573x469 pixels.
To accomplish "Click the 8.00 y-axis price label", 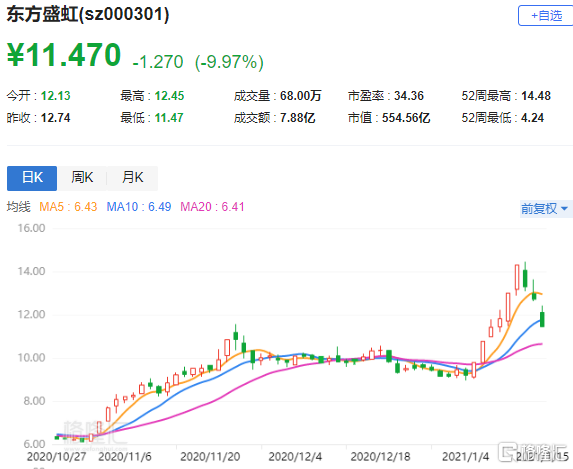I will tap(34, 401).
